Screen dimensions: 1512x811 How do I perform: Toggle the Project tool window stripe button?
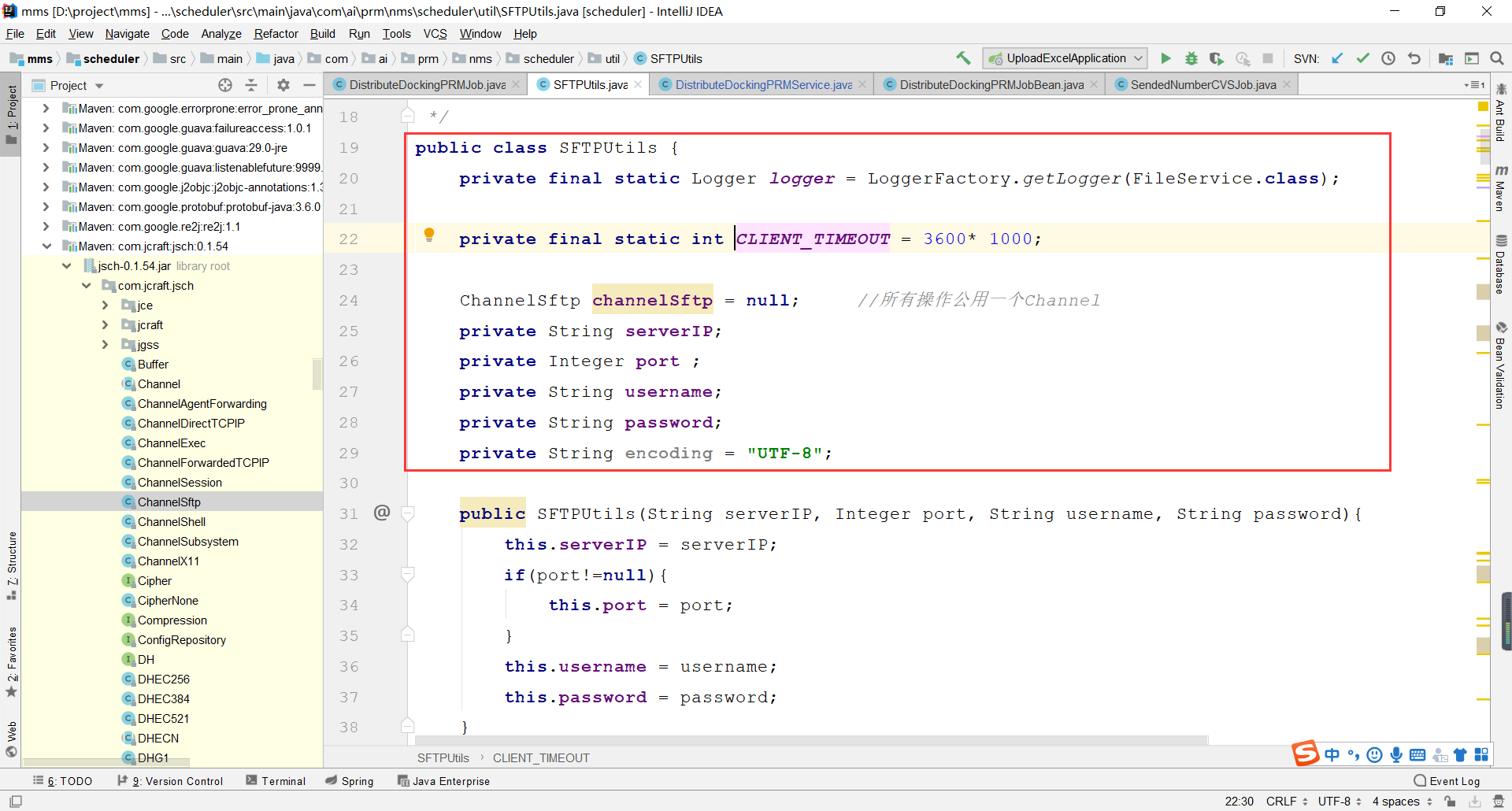(11, 115)
